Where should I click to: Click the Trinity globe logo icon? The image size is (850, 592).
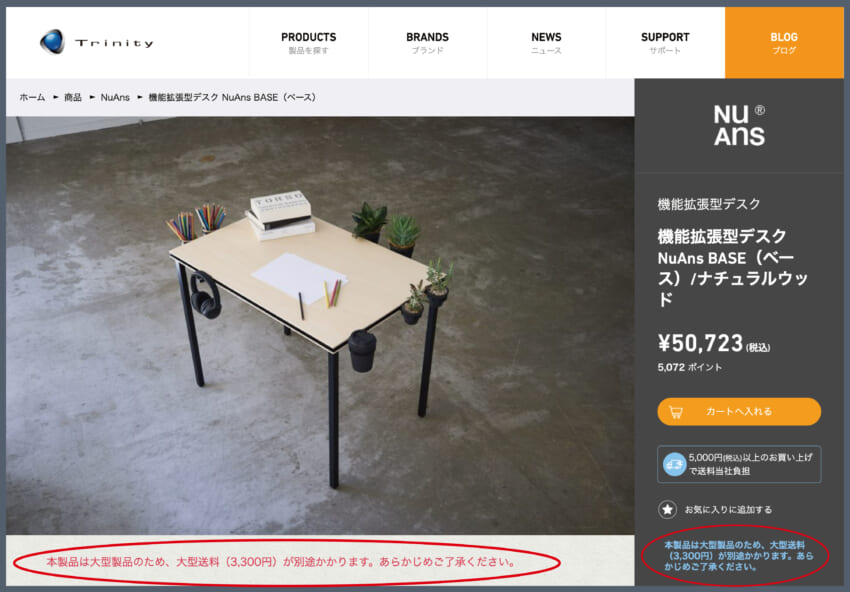coord(52,42)
